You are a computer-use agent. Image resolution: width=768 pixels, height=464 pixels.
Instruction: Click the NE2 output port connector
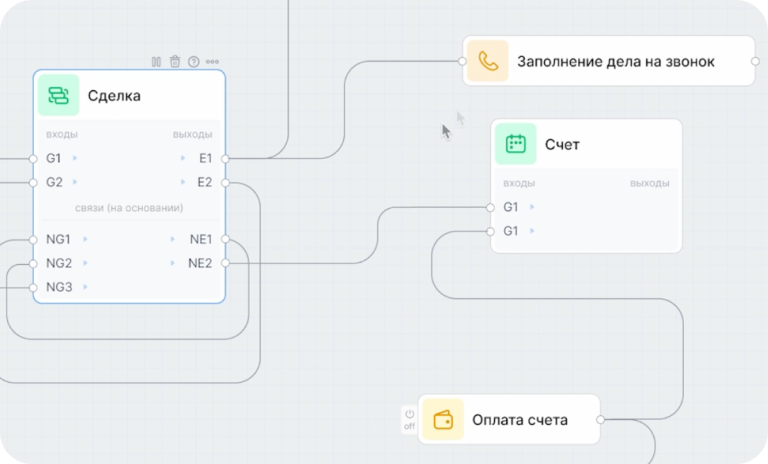[x=225, y=263]
